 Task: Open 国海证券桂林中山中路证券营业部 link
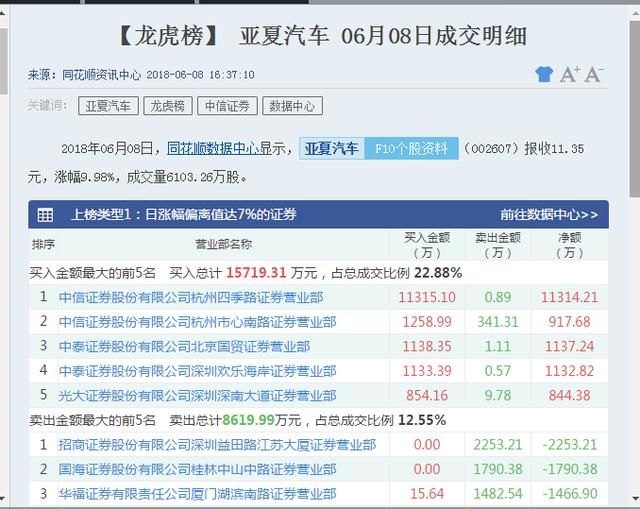coord(198,469)
